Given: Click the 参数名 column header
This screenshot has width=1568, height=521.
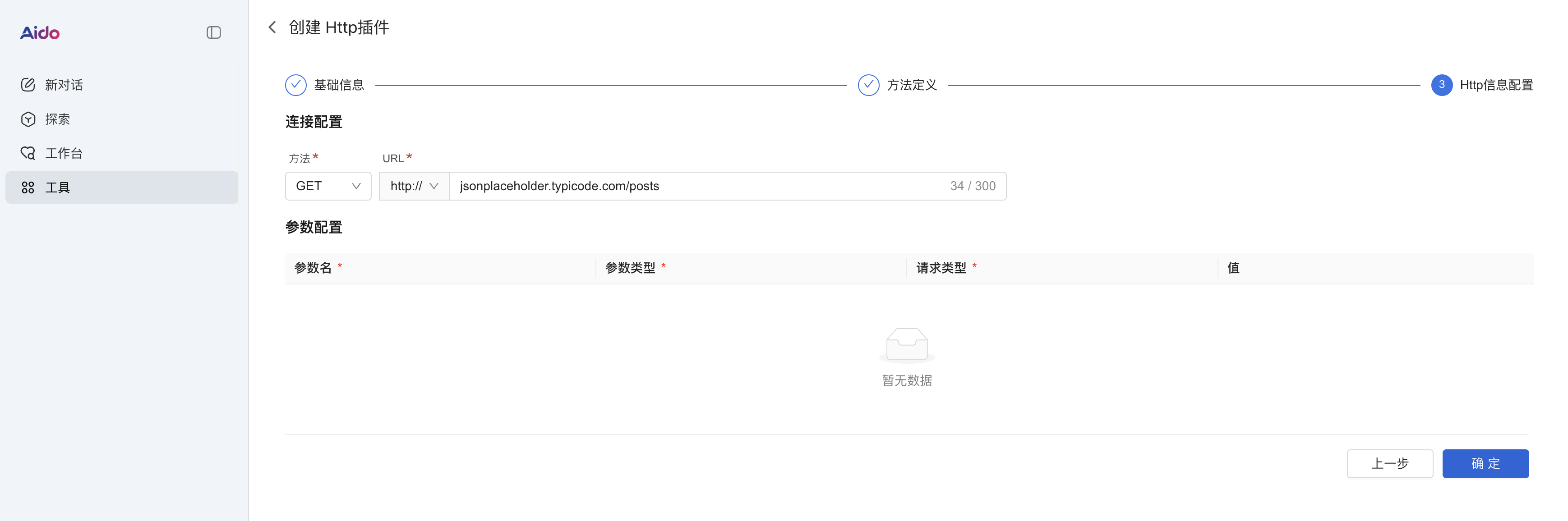Looking at the screenshot, I should coord(314,268).
